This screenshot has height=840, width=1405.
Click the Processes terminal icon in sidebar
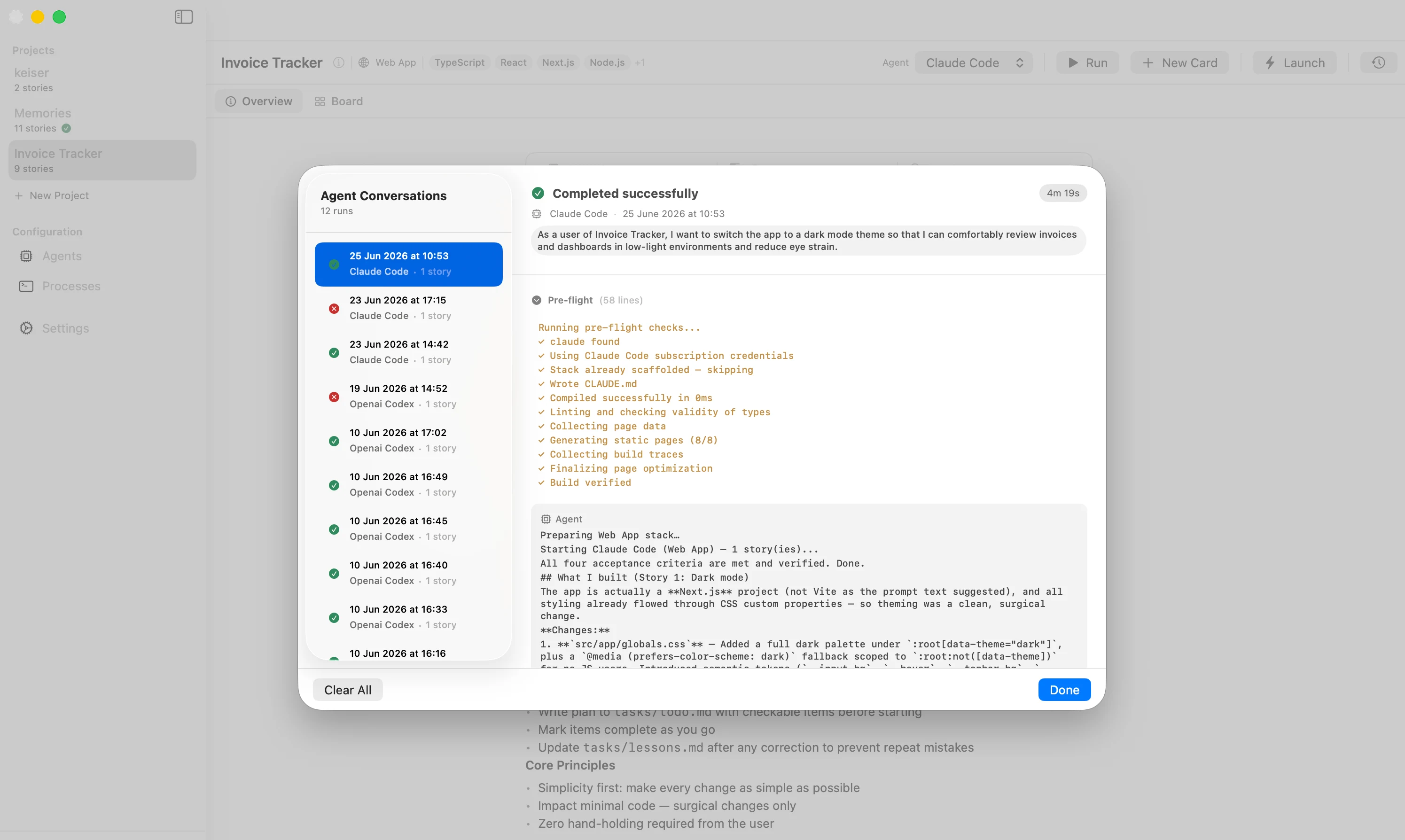click(x=26, y=287)
